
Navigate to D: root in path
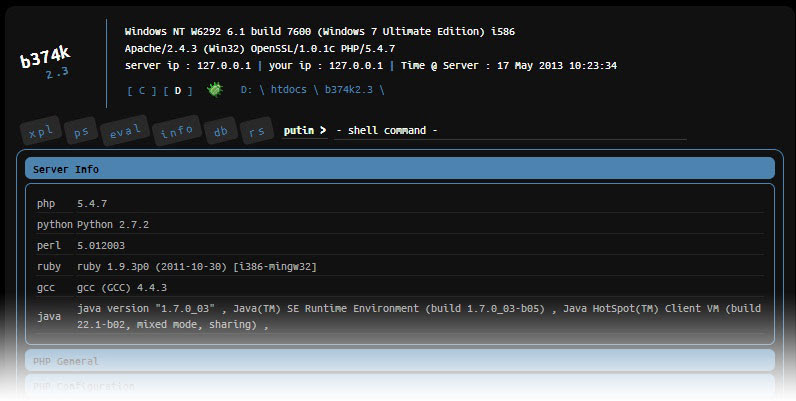pyautogui.click(x=246, y=90)
